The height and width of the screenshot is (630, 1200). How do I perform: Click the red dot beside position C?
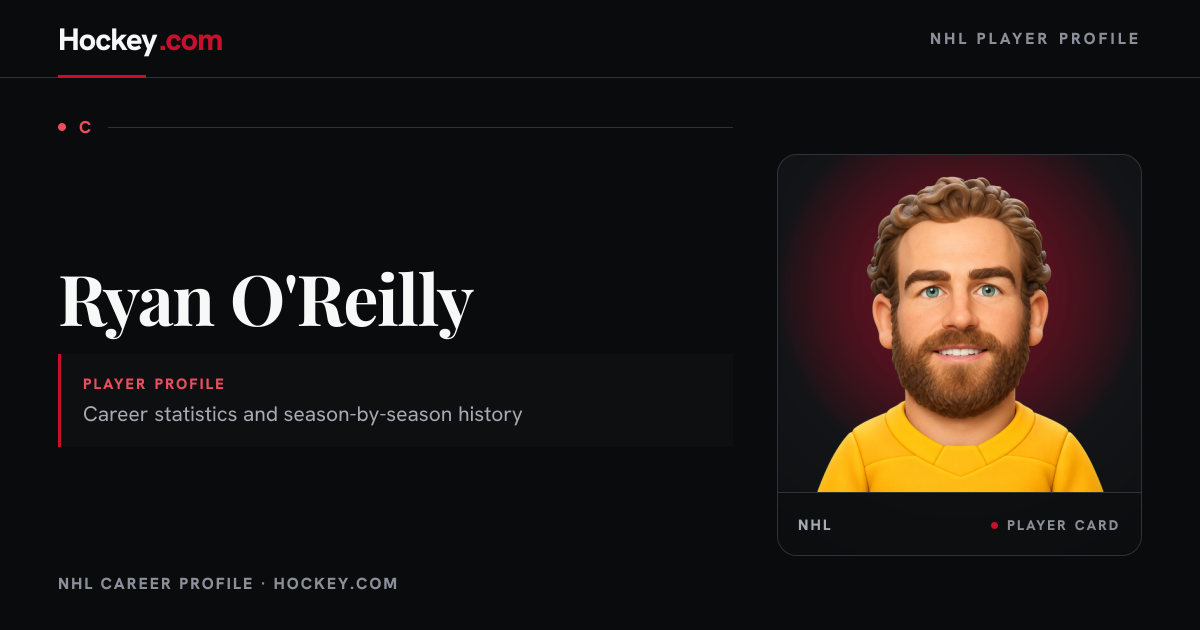(62, 127)
